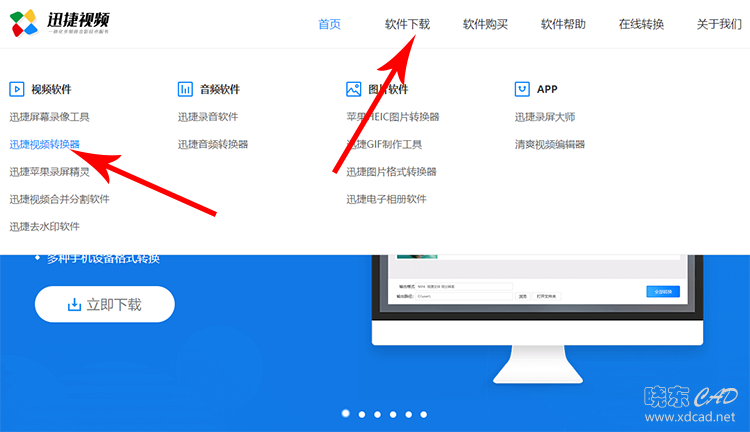The image size is (750, 432).
Task: Open 迅捷视频合并分割软件 link
Action: pos(59,199)
